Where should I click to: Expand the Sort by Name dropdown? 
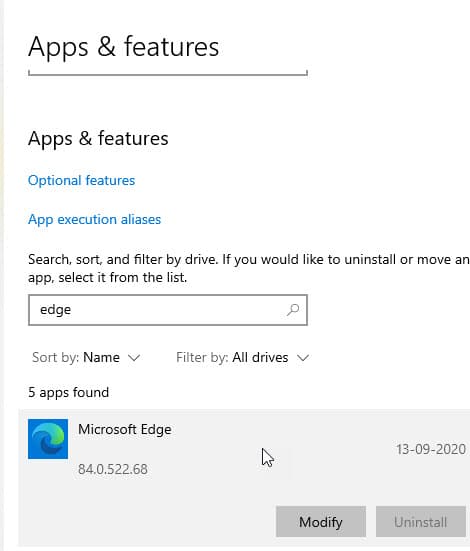click(86, 358)
